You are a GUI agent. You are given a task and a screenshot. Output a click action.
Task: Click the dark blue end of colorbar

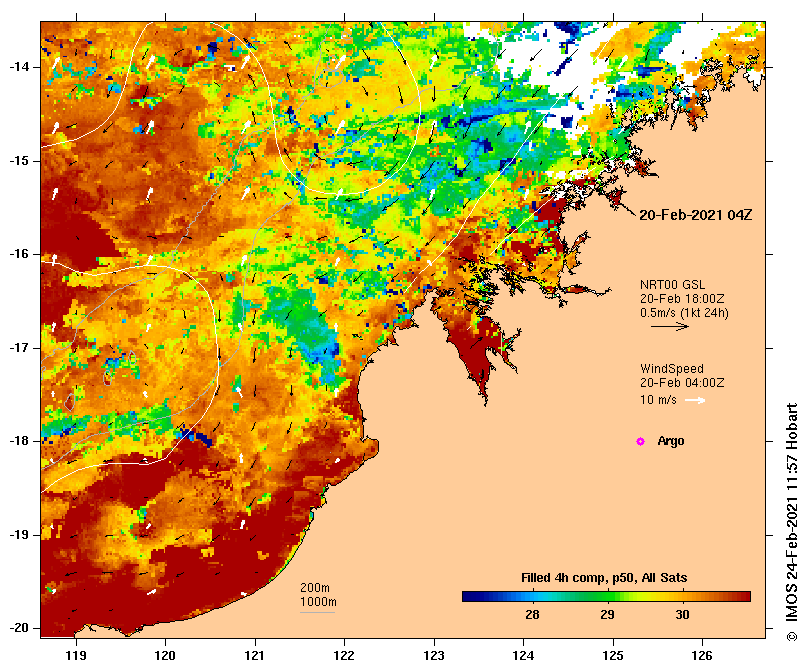tap(472, 597)
